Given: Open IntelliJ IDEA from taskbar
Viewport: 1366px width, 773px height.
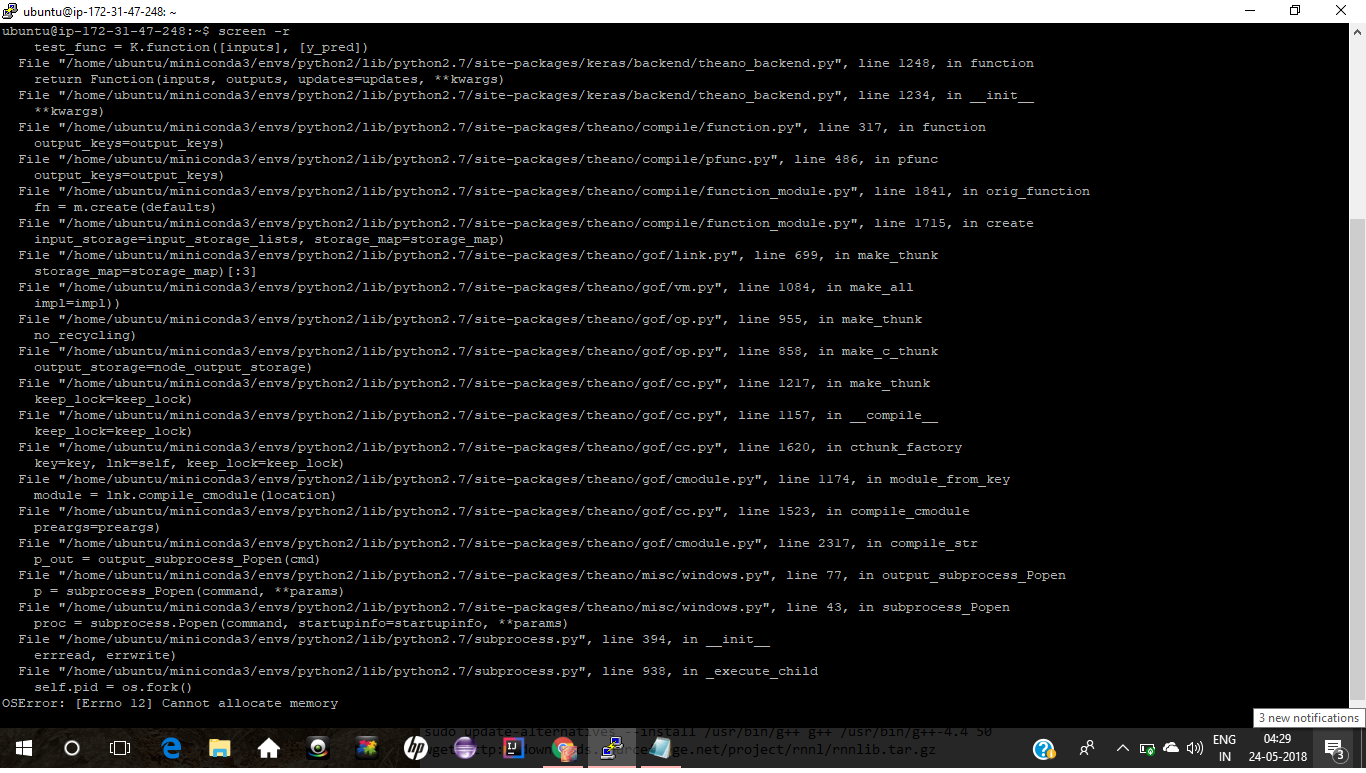Looking at the screenshot, I should click(x=514, y=748).
